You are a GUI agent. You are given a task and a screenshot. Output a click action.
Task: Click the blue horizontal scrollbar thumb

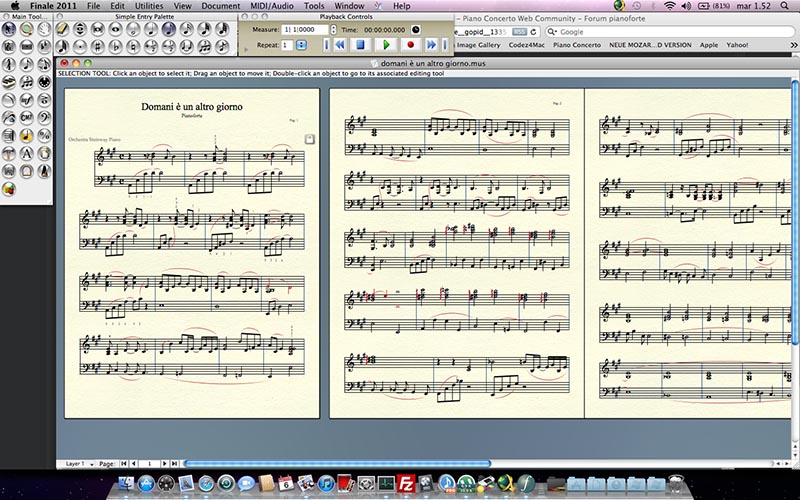(x=337, y=464)
